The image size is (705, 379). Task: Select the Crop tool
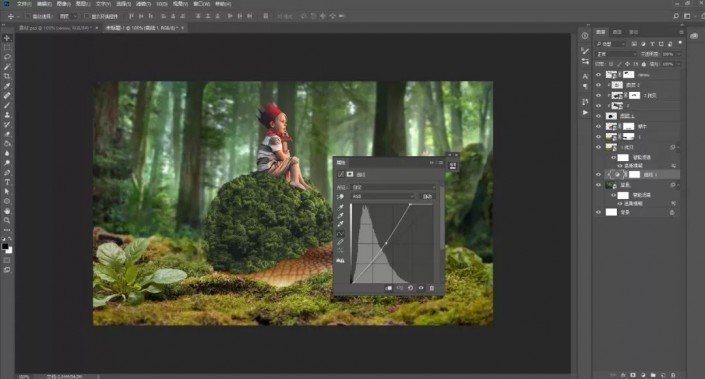[7, 76]
